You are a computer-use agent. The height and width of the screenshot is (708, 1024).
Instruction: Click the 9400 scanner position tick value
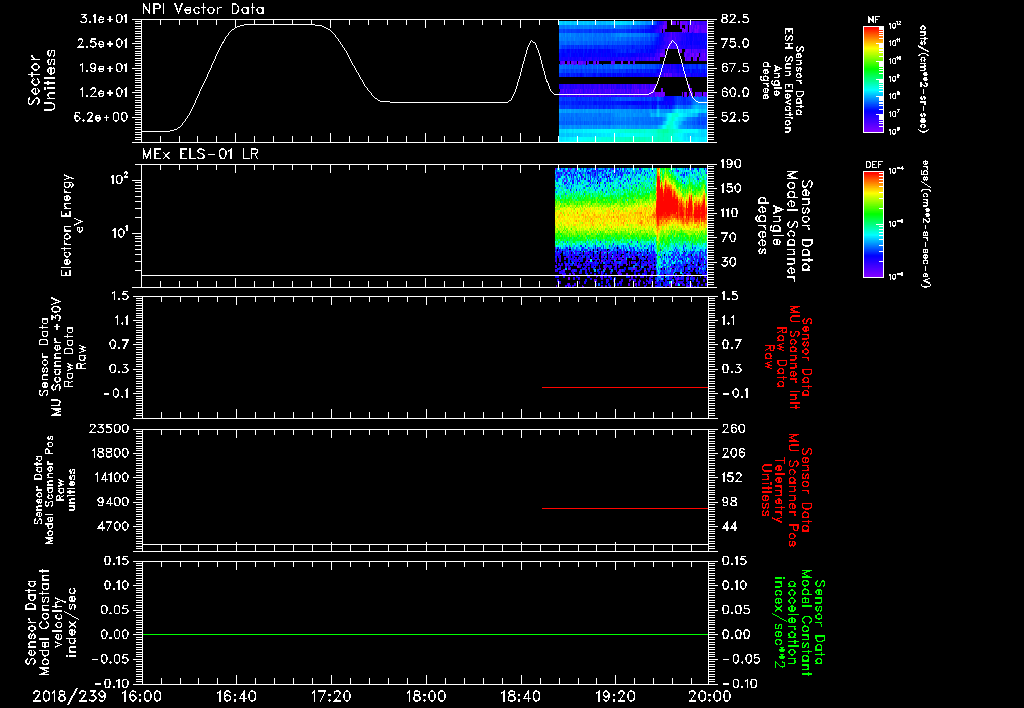[114, 502]
